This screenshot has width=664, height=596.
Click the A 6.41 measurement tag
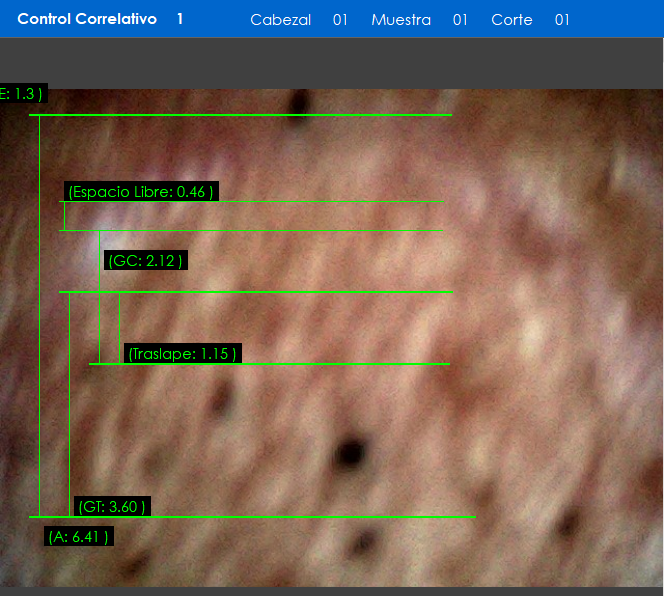pos(79,537)
